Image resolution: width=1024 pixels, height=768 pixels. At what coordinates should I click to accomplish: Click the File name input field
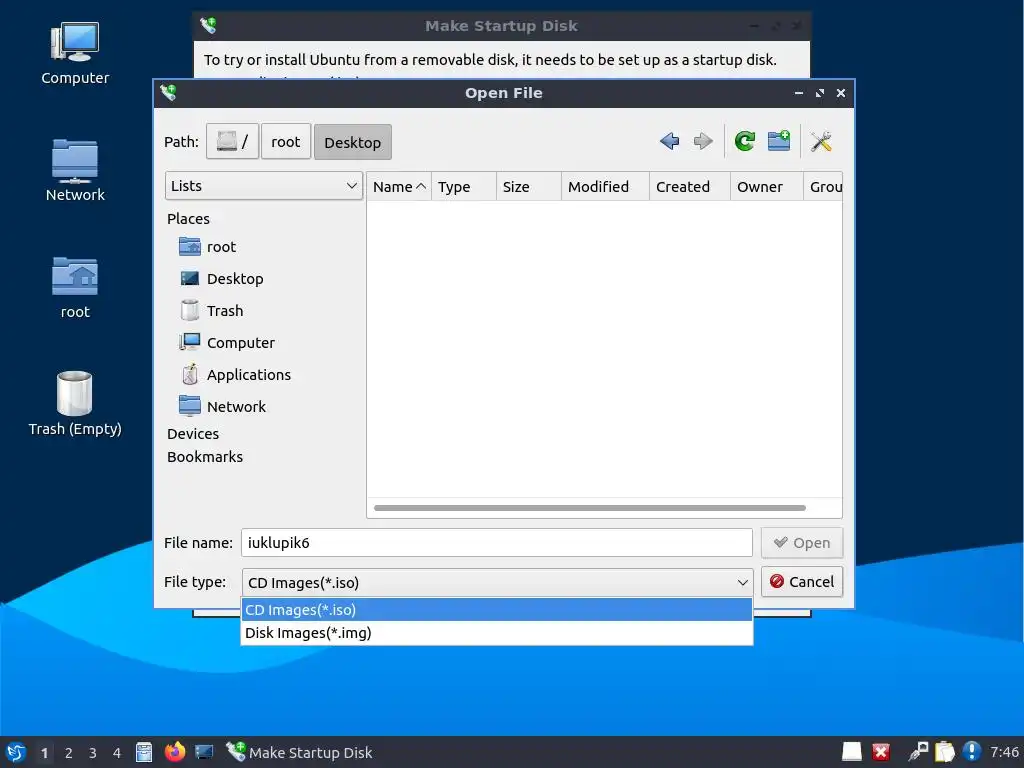click(x=497, y=543)
